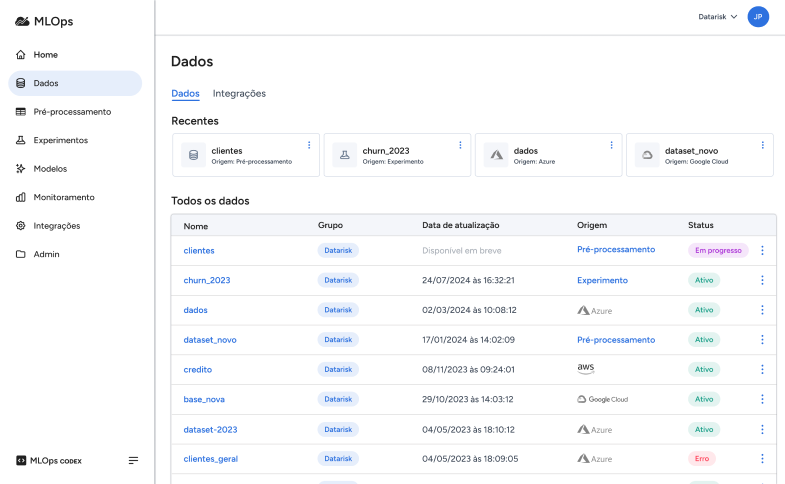Viewport: 785px width, 484px height.
Task: Open the Admin folder icon
Action: (x=21, y=254)
